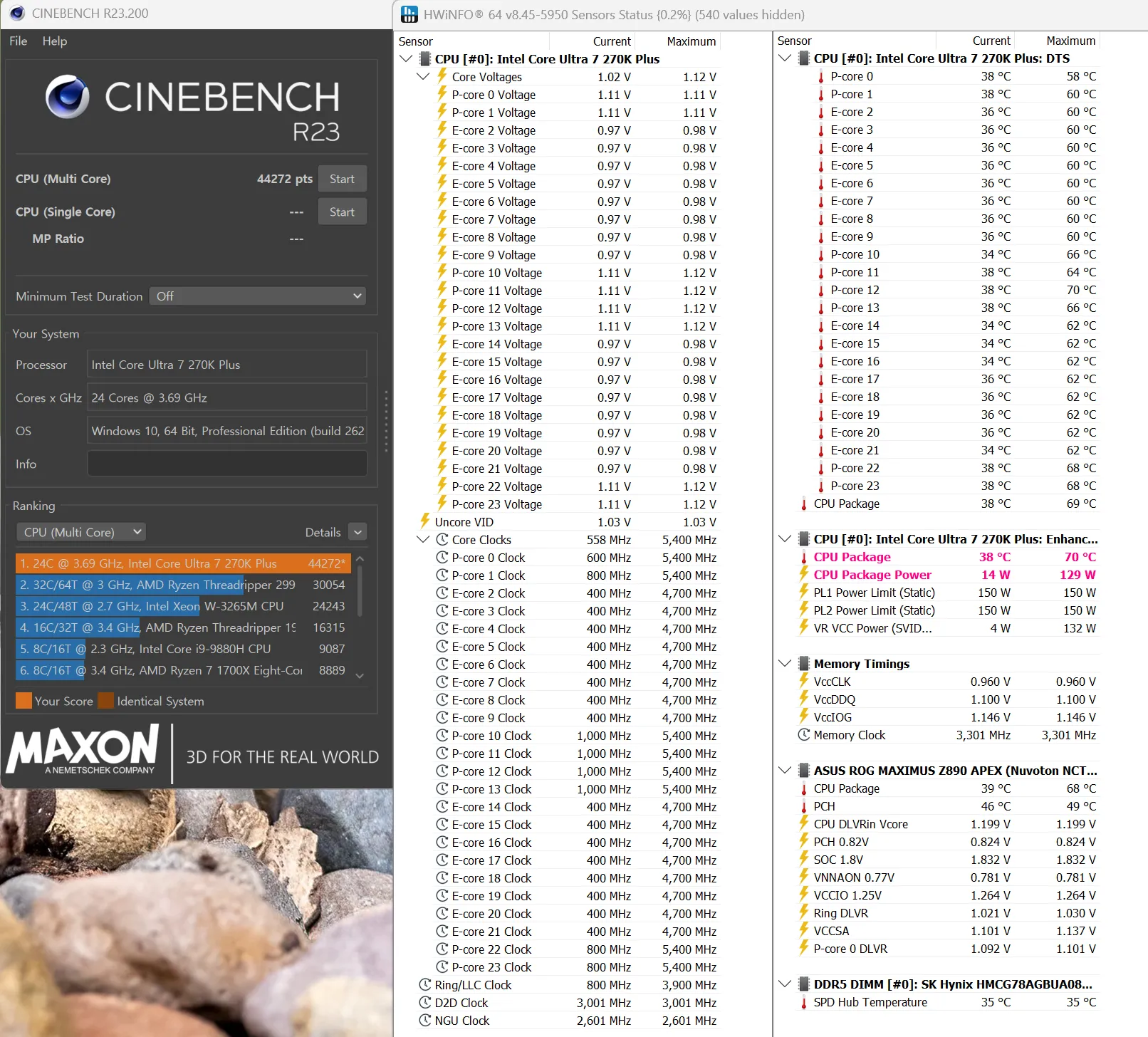Open the CPU (Multi Core) ranking dropdown
The image size is (1148, 1037).
[x=80, y=532]
